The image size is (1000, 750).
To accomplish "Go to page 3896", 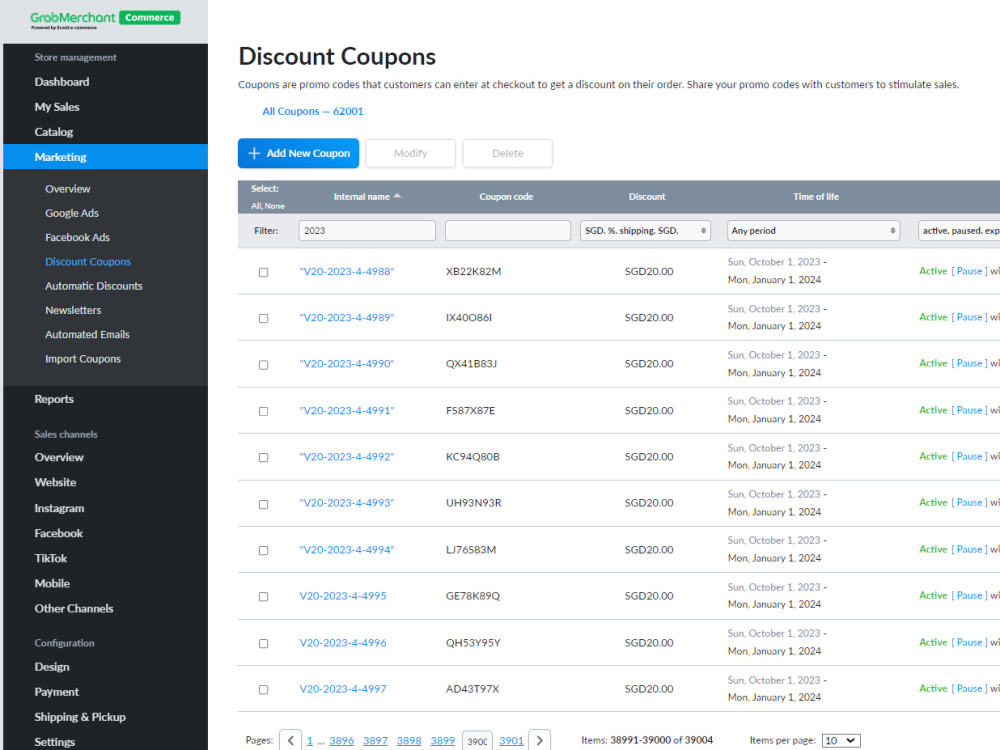I will coord(341,740).
